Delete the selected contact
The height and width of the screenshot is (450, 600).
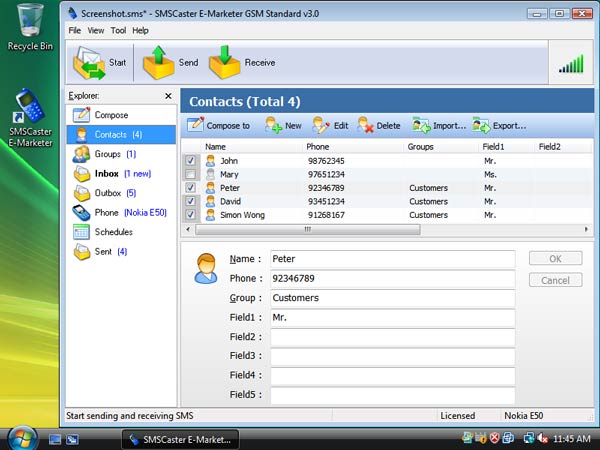click(379, 126)
